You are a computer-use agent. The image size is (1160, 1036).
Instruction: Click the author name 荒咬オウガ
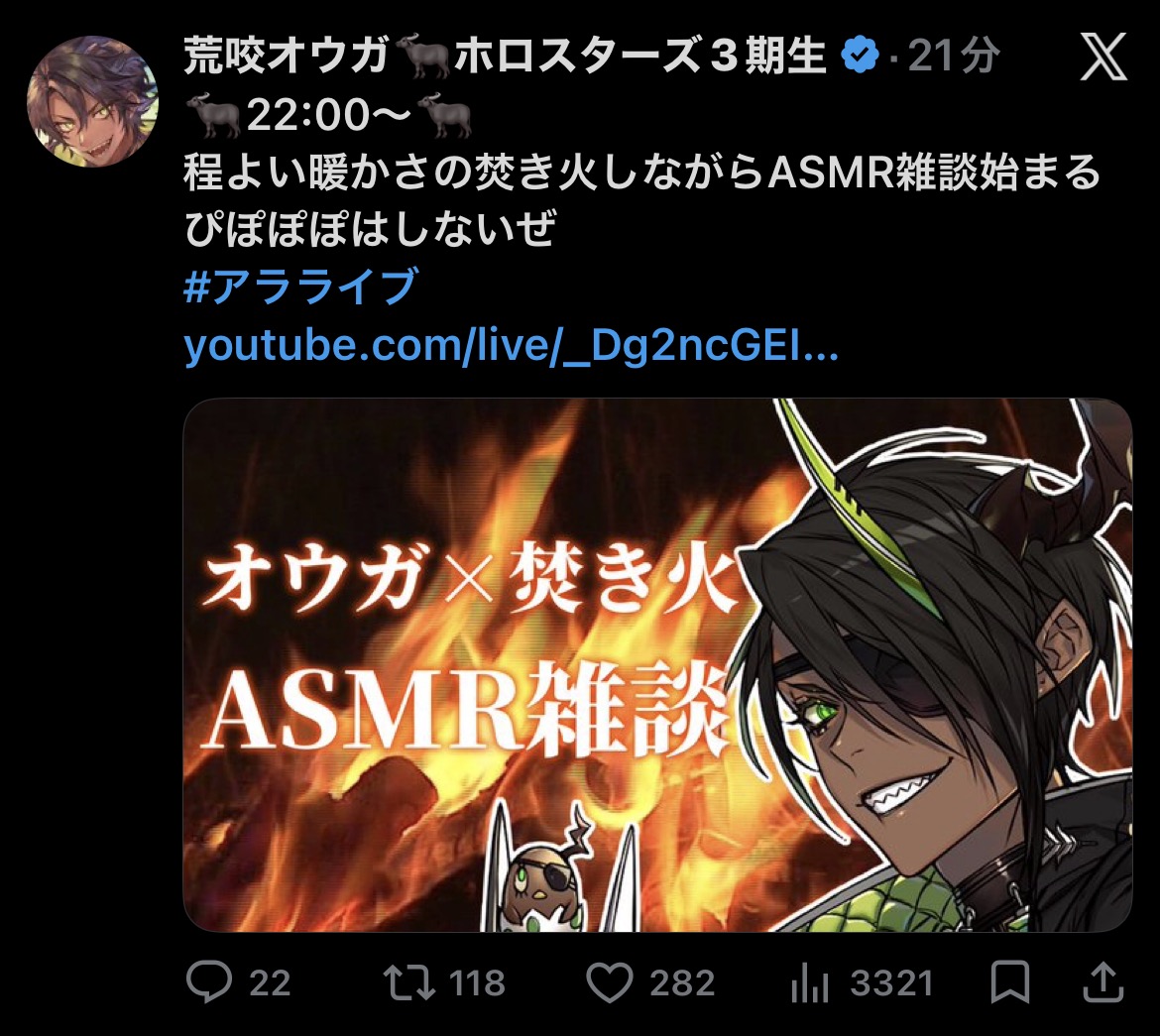pyautogui.click(x=288, y=56)
